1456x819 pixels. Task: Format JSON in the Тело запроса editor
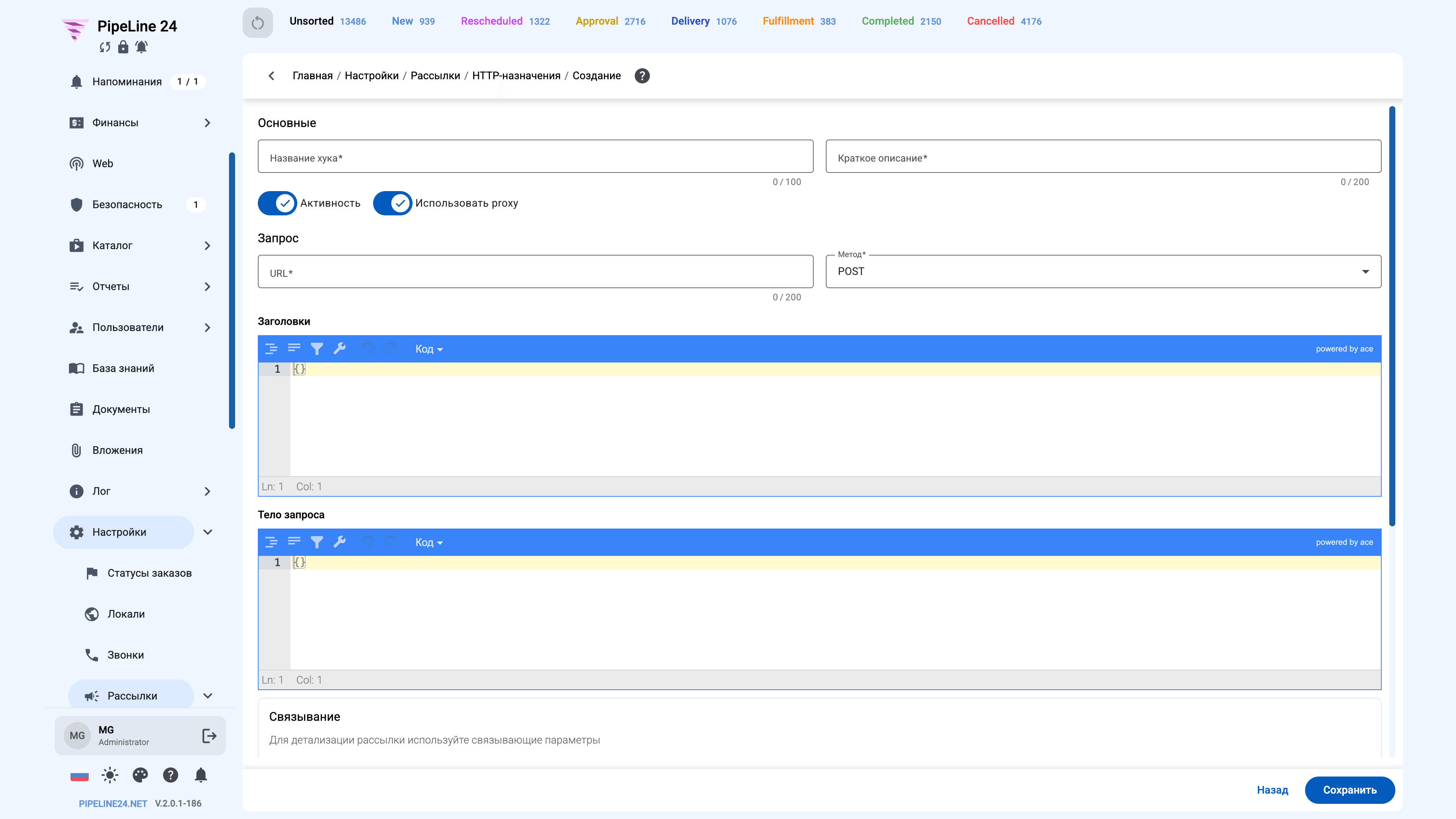click(x=271, y=542)
